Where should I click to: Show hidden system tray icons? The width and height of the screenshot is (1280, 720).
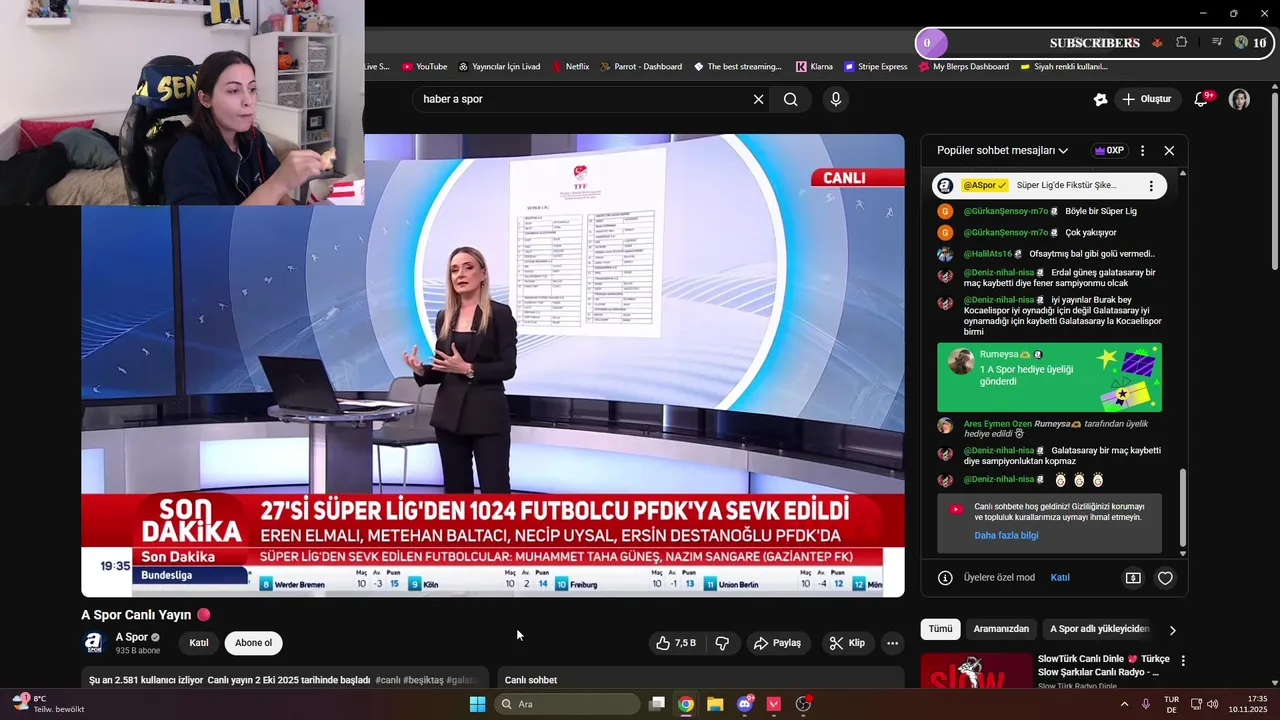point(1124,704)
